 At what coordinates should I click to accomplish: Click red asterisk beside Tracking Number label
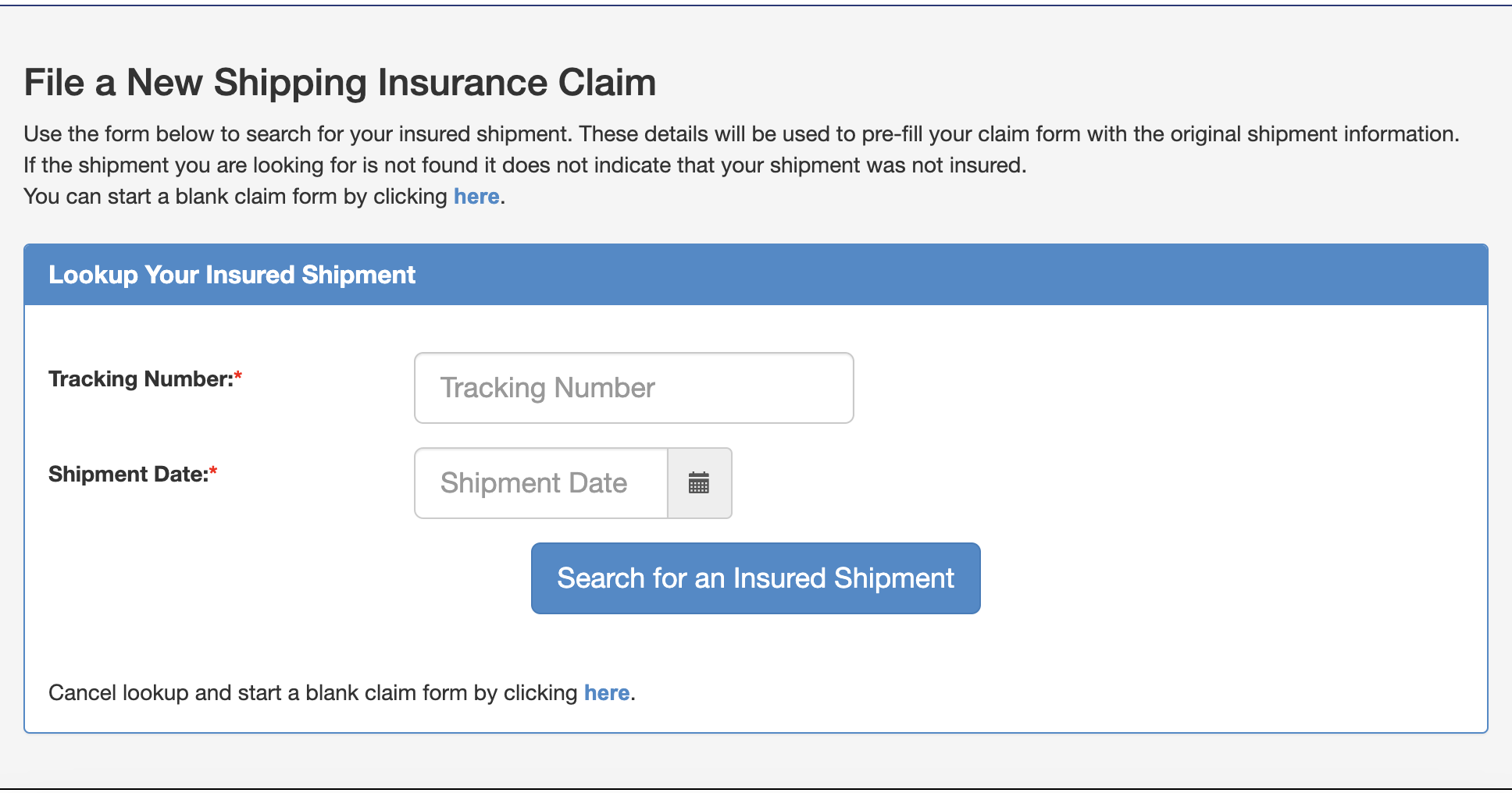(x=238, y=376)
